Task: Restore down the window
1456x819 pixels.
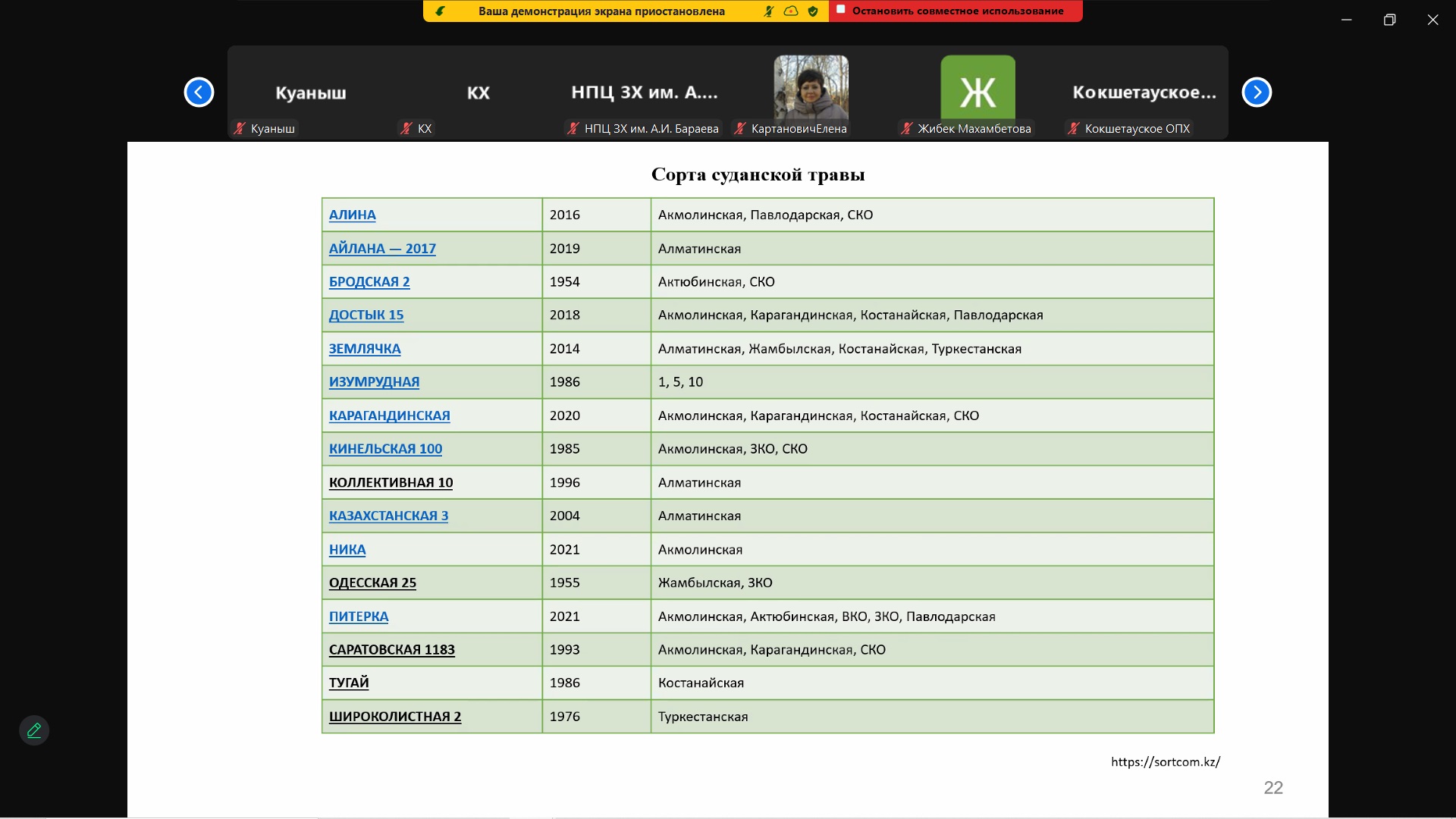Action: (1389, 20)
